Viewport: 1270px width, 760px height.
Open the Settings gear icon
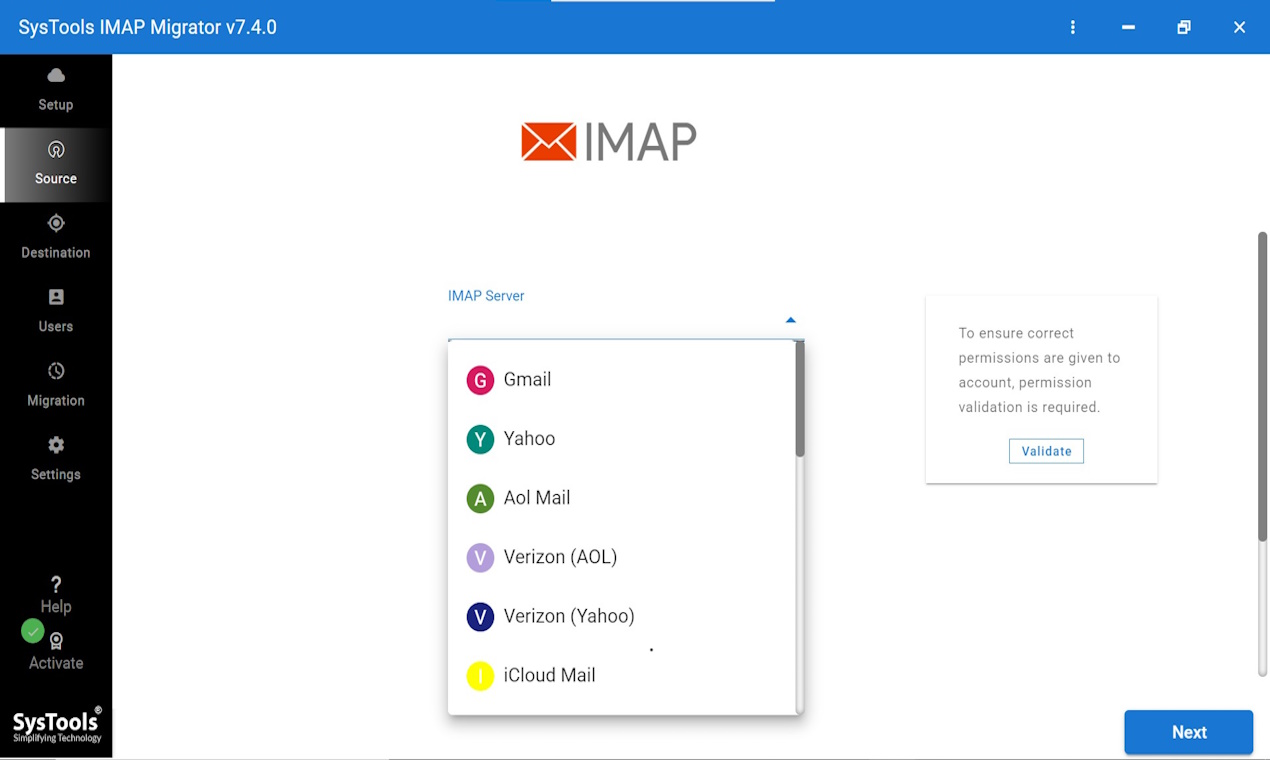55,446
